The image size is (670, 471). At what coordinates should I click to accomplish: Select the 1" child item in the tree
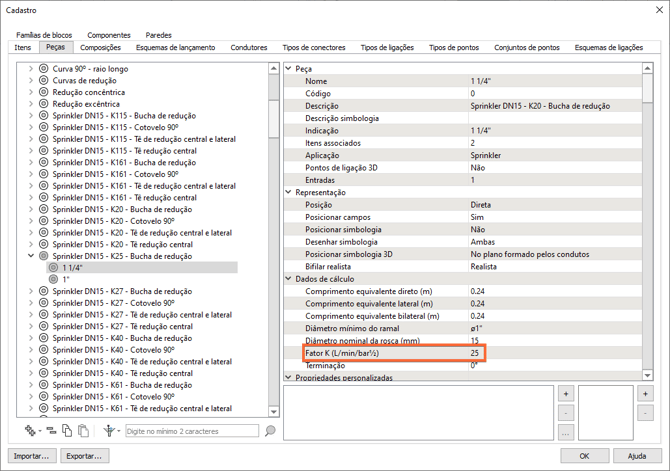(x=66, y=279)
